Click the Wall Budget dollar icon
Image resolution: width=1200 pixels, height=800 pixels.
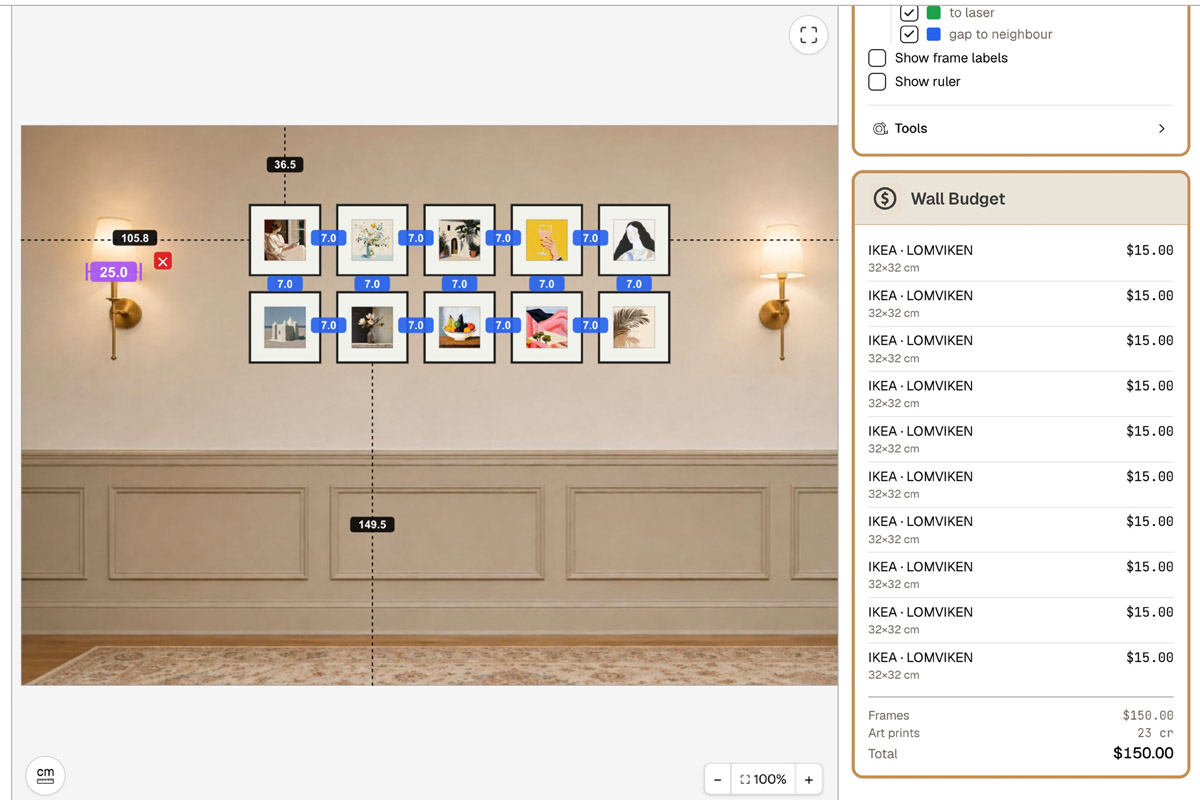[x=885, y=198]
